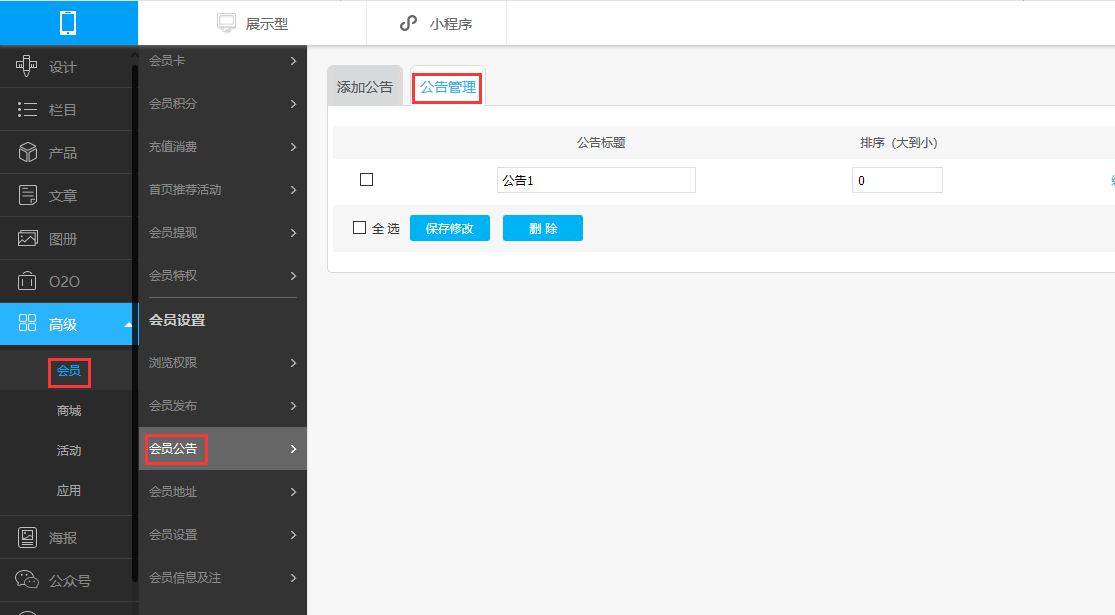The width and height of the screenshot is (1115, 615).
Task: Click the 设计 design icon in the sidebar
Action: pyautogui.click(x=27, y=66)
